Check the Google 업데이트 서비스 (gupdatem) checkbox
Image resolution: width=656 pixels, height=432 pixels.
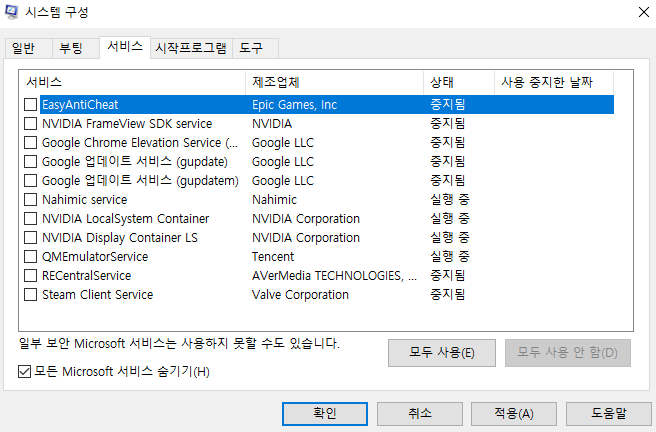click(x=31, y=181)
